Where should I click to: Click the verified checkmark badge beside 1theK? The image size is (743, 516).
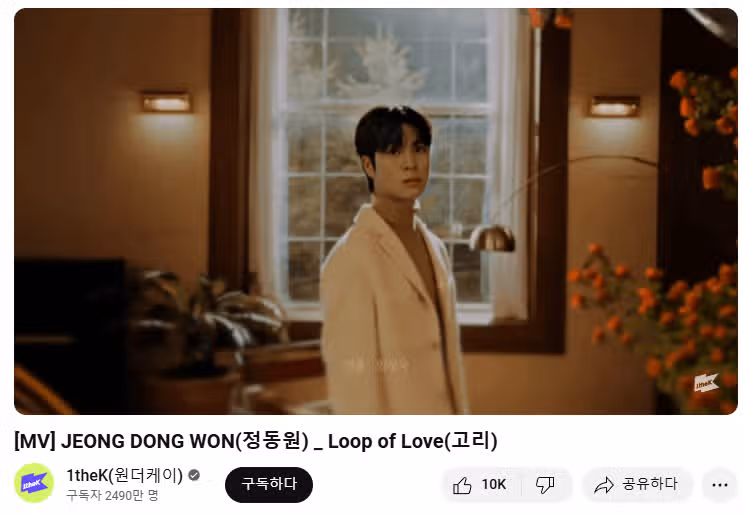(194, 475)
